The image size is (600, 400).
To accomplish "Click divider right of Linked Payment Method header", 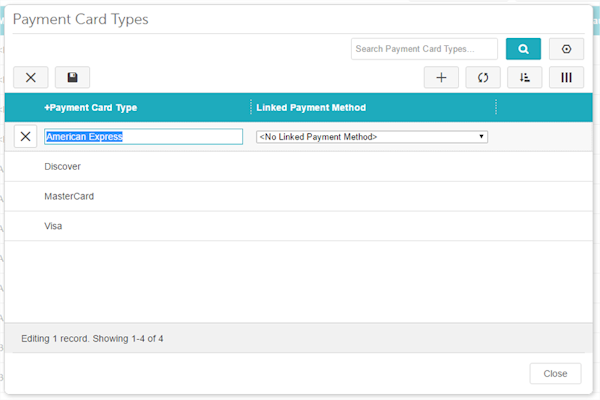I will click(496, 108).
